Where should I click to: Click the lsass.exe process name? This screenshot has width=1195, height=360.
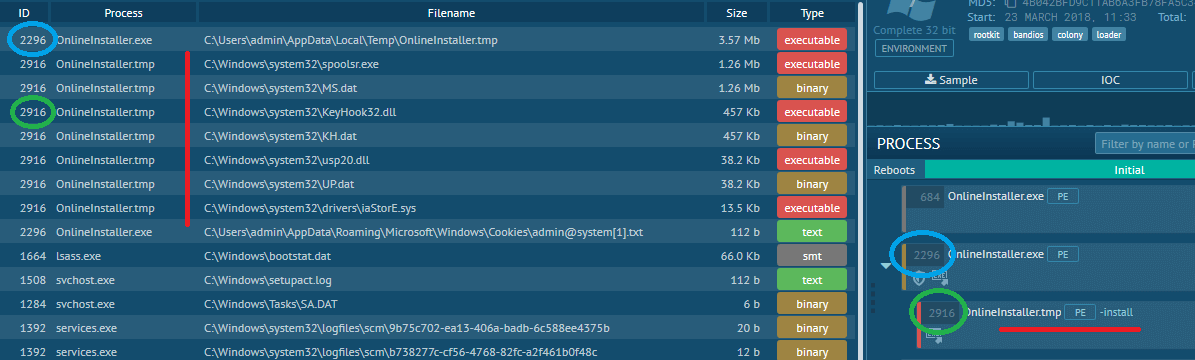click(x=78, y=256)
